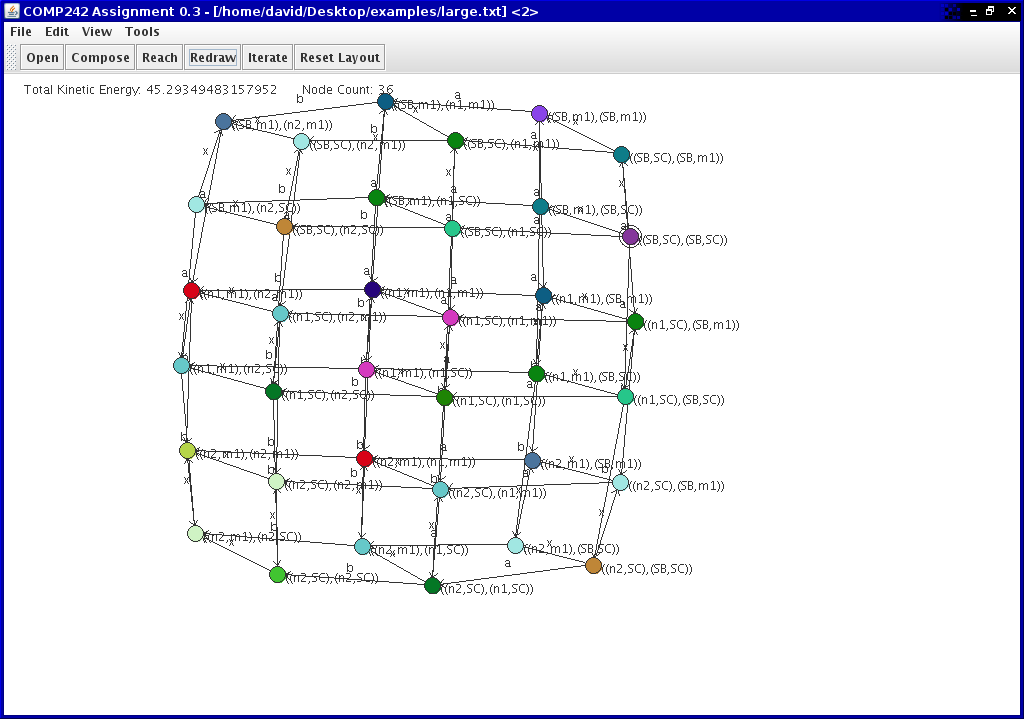This screenshot has width=1024, height=719.
Task: Open the Tools menu
Action: (142, 32)
